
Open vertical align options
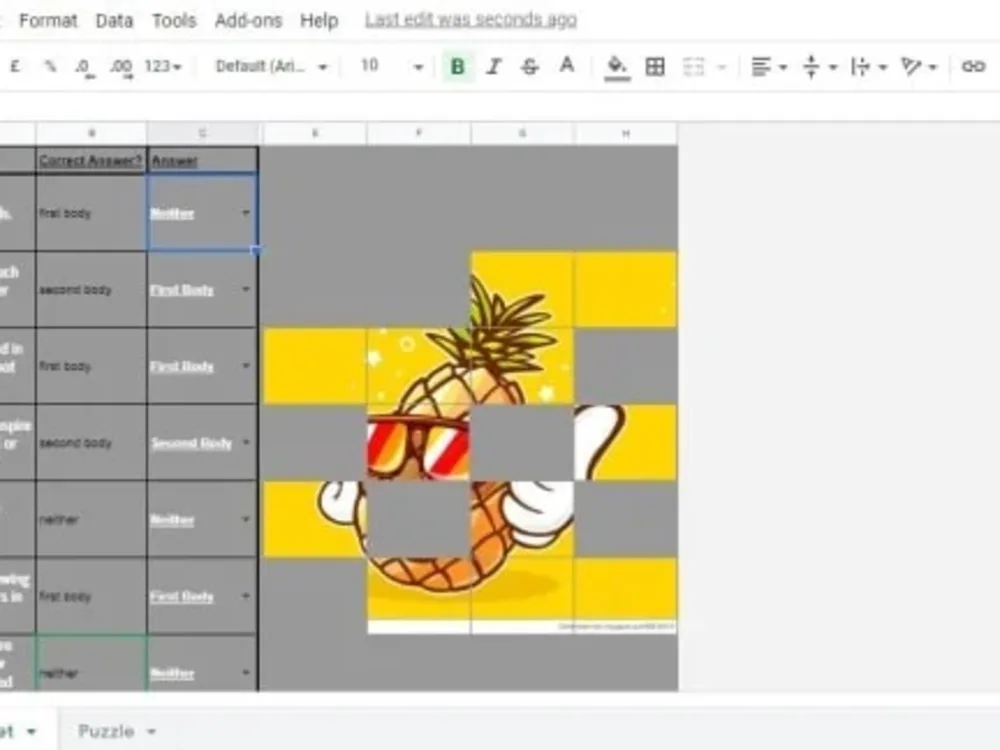point(819,66)
